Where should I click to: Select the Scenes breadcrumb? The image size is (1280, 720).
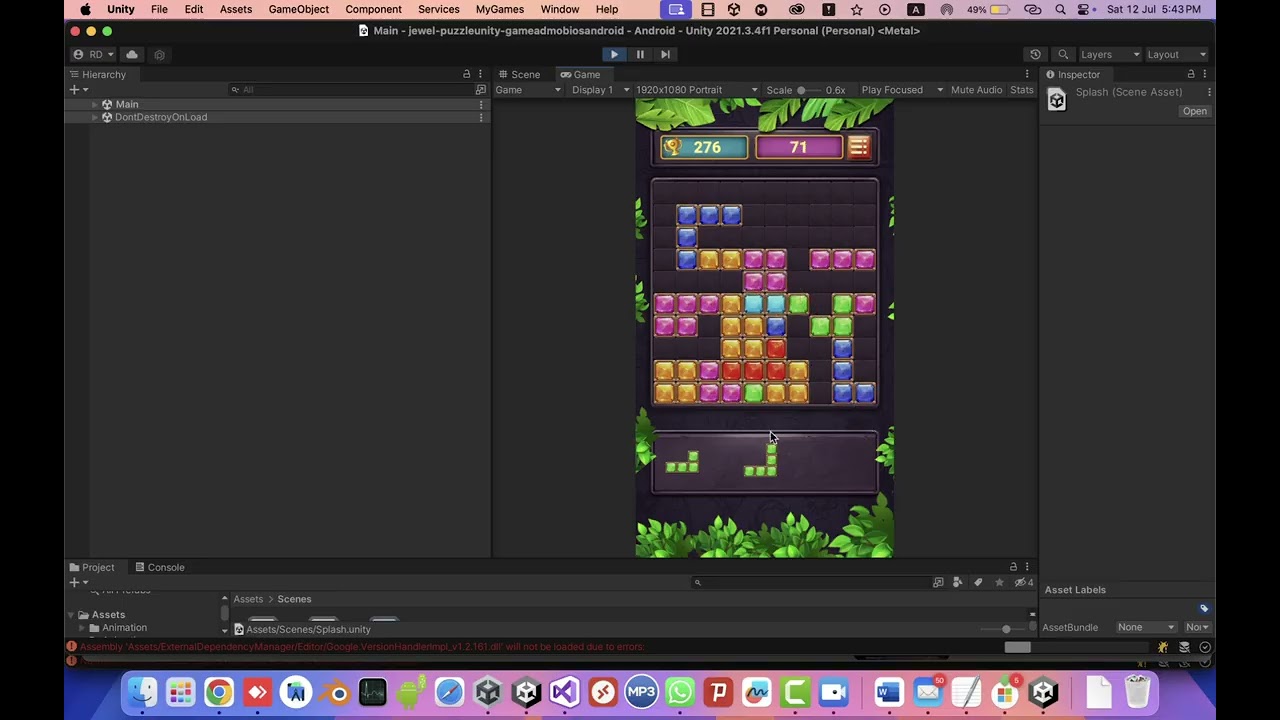294,599
